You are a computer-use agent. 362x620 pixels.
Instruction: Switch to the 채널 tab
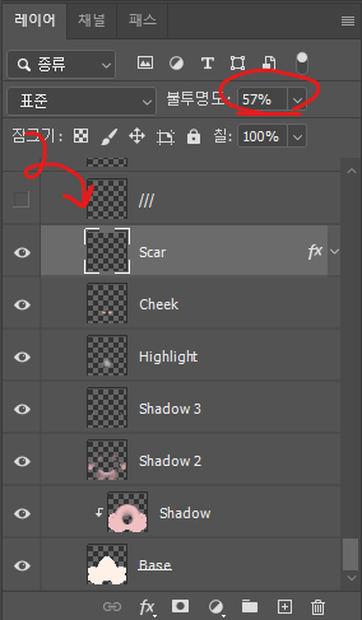92,20
